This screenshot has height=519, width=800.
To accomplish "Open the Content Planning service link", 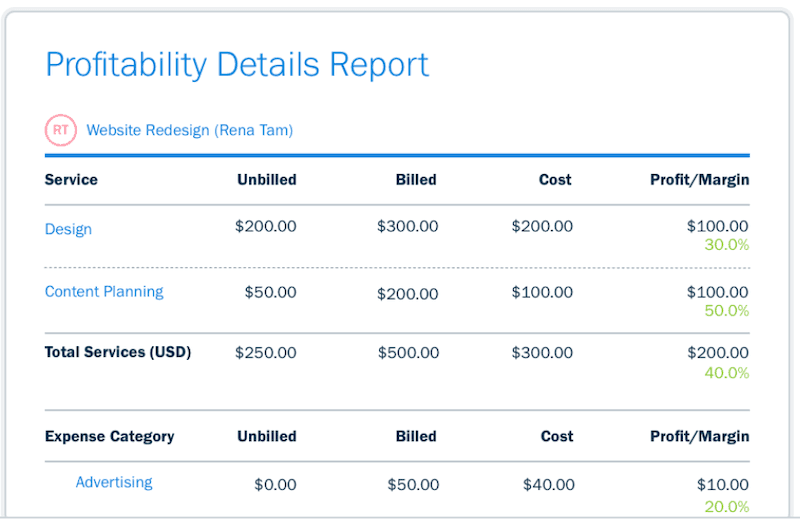I will coord(104,292).
